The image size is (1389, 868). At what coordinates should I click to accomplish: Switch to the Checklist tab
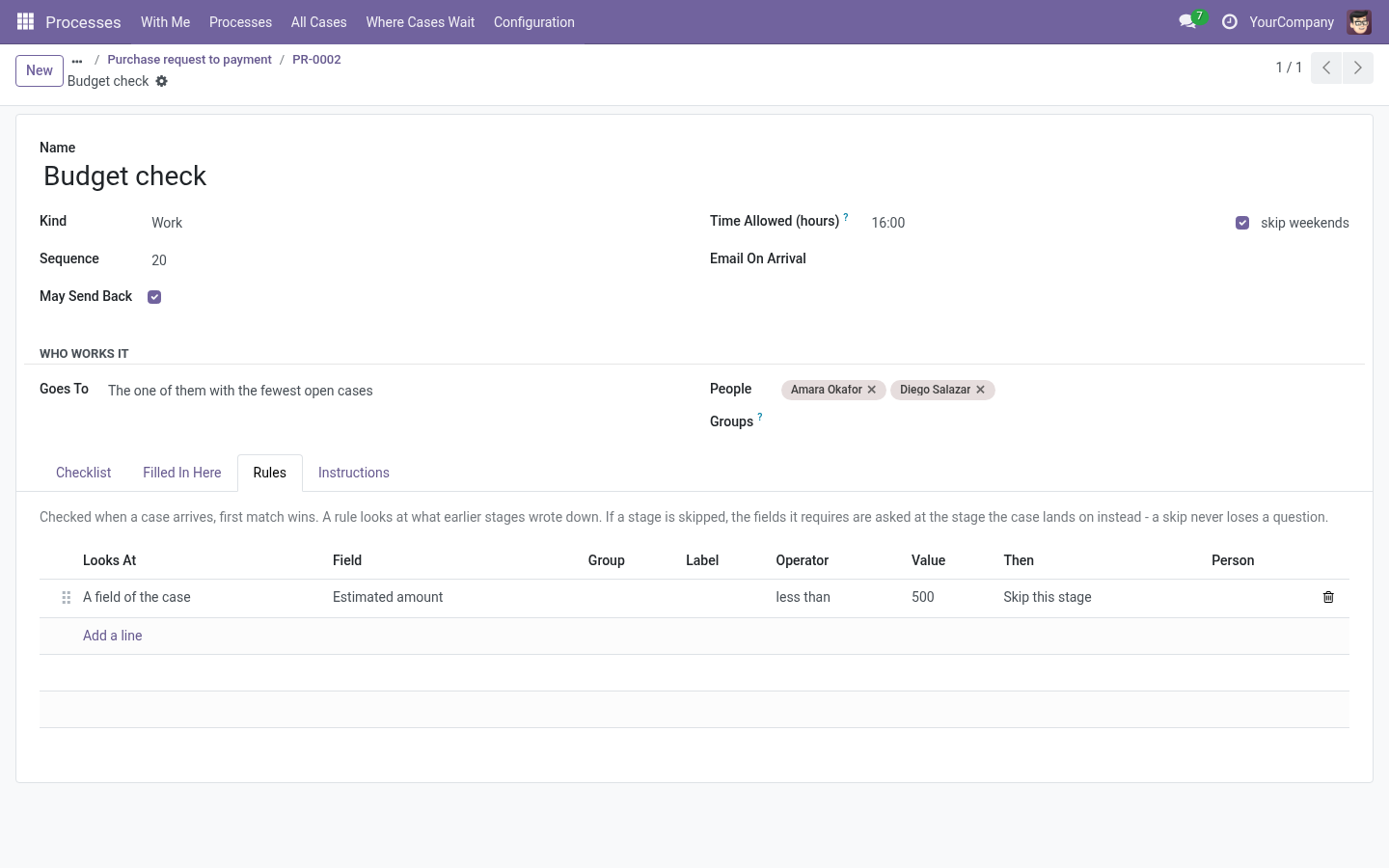click(x=84, y=473)
